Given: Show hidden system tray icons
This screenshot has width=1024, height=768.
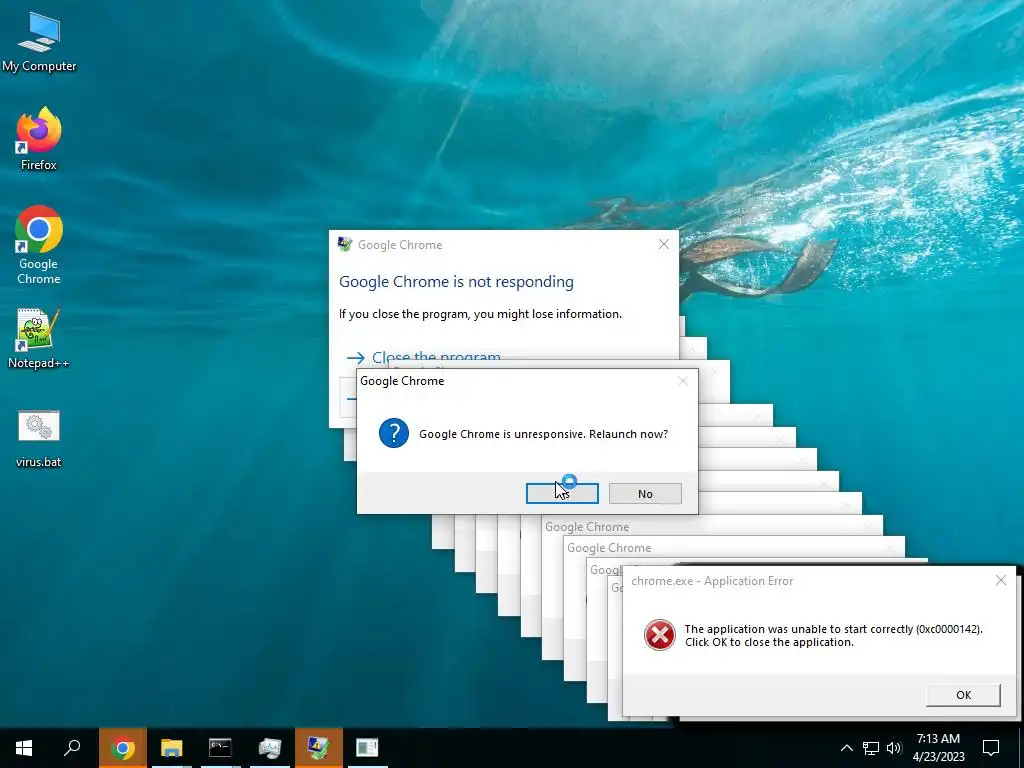Looking at the screenshot, I should (846, 748).
